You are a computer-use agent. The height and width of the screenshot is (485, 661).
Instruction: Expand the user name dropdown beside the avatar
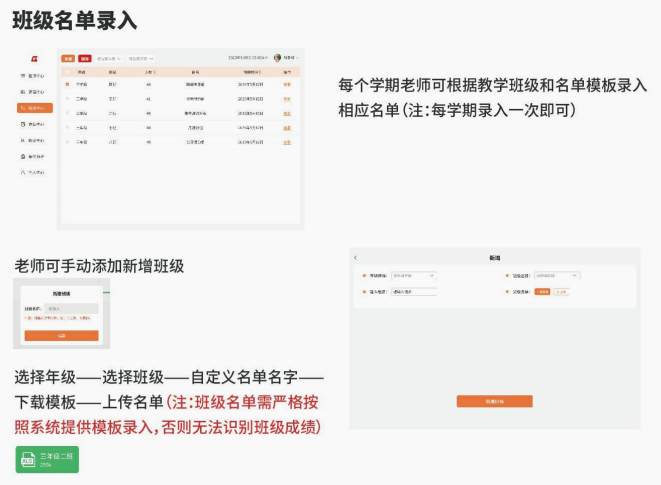click(x=291, y=58)
